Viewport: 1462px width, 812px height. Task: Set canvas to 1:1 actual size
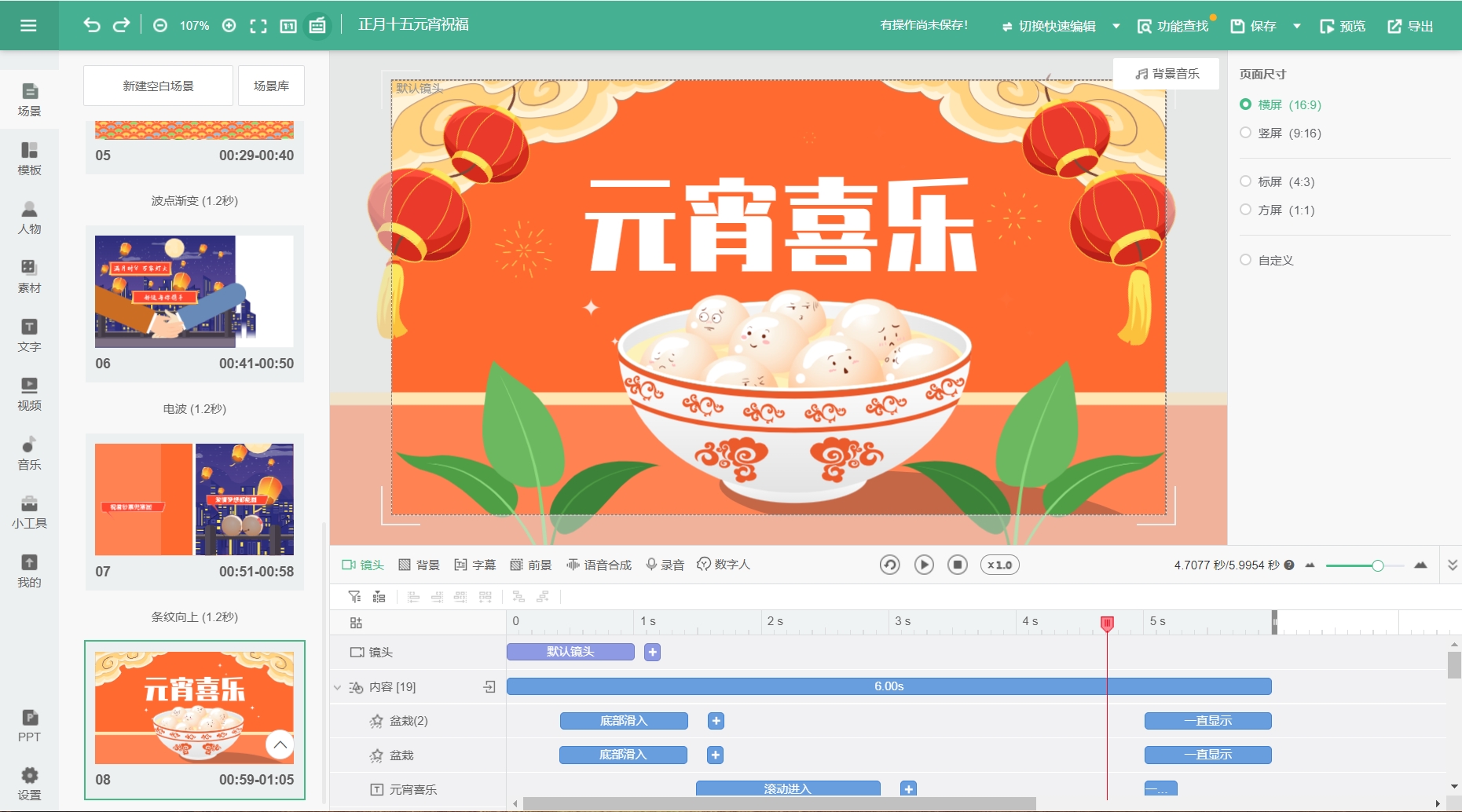point(288,26)
